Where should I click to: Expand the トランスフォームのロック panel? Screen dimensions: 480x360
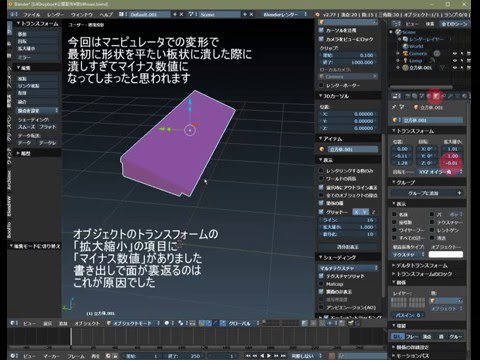click(422, 274)
